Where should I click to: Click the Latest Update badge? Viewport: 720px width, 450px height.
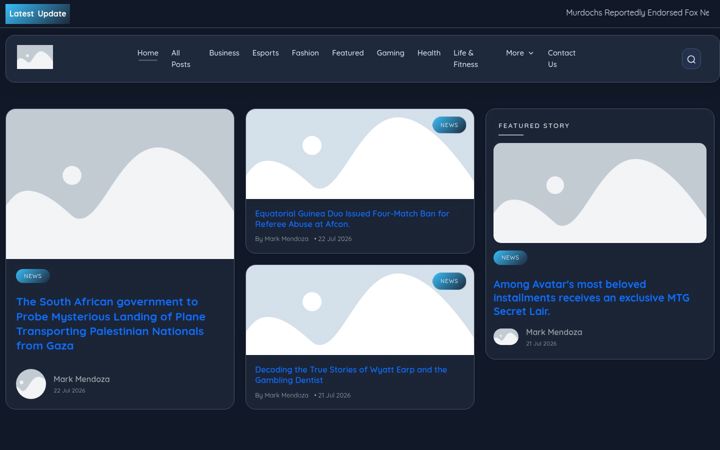[38, 14]
